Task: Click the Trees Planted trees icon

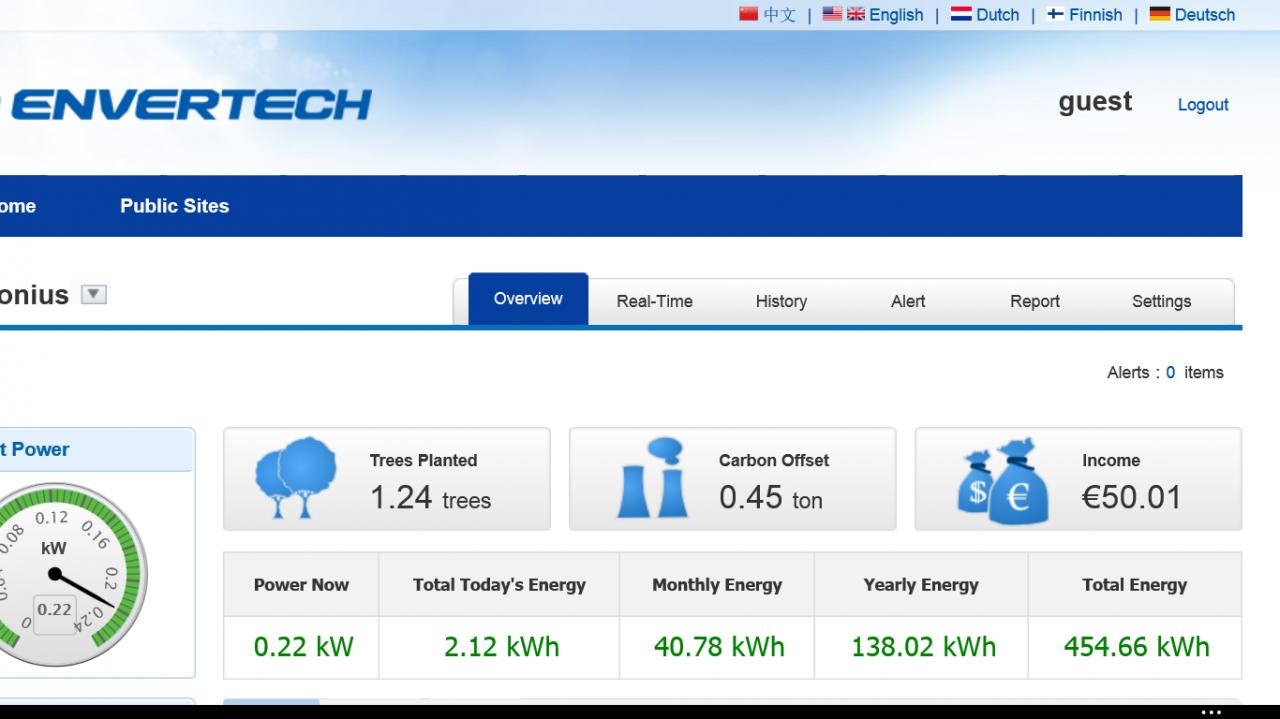Action: [296, 478]
